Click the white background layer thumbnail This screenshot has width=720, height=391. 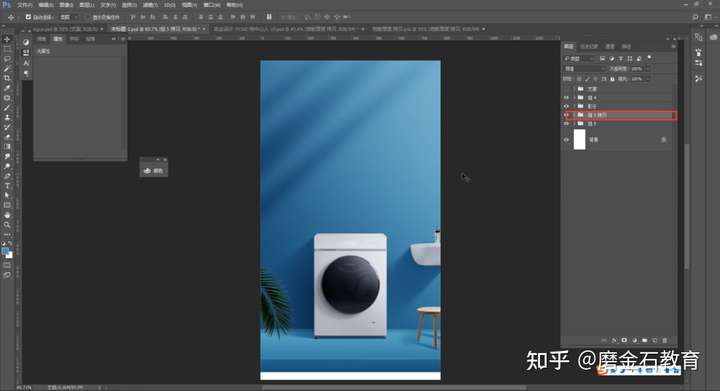click(579, 140)
